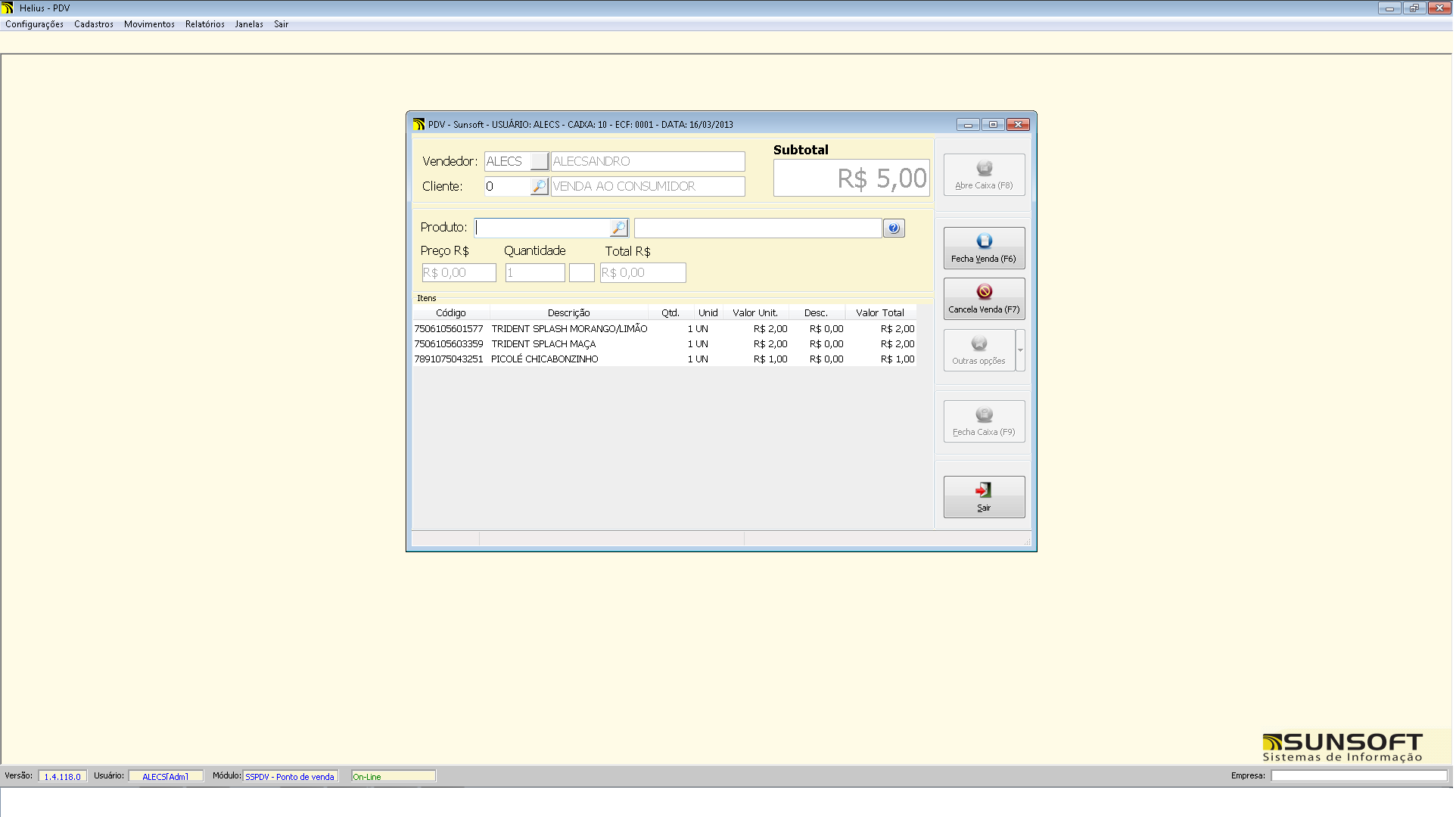The width and height of the screenshot is (1456, 817).
Task: Click the Quantidade input field
Action: pyautogui.click(x=534, y=272)
